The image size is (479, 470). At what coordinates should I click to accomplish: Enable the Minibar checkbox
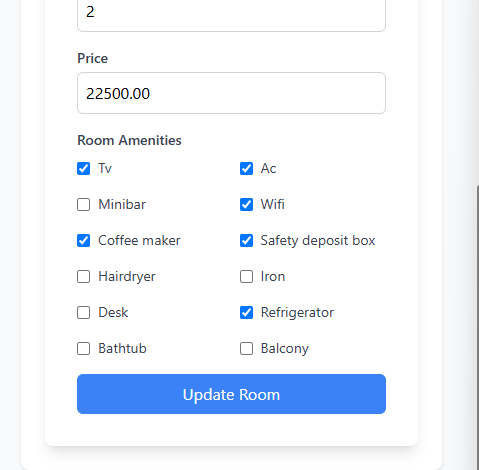[83, 204]
